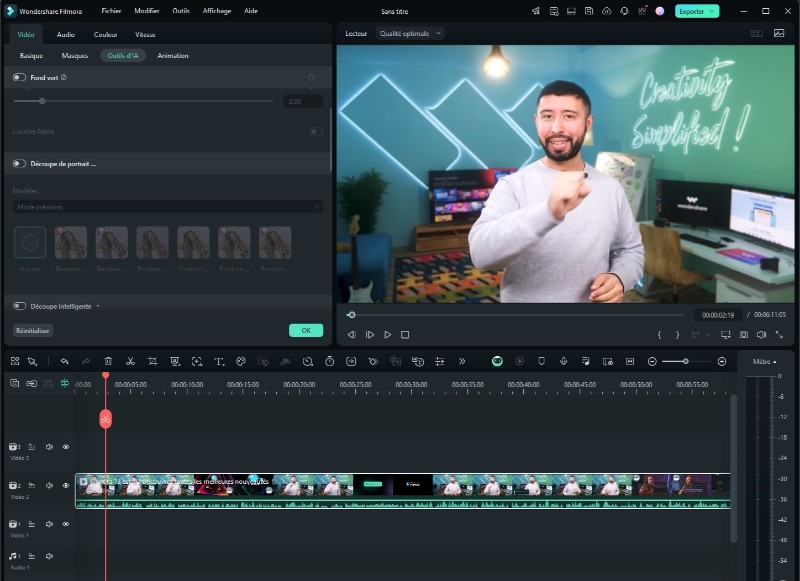Open the user profile avatar
Image resolution: width=800 pixels, height=581 pixels.
(x=660, y=11)
